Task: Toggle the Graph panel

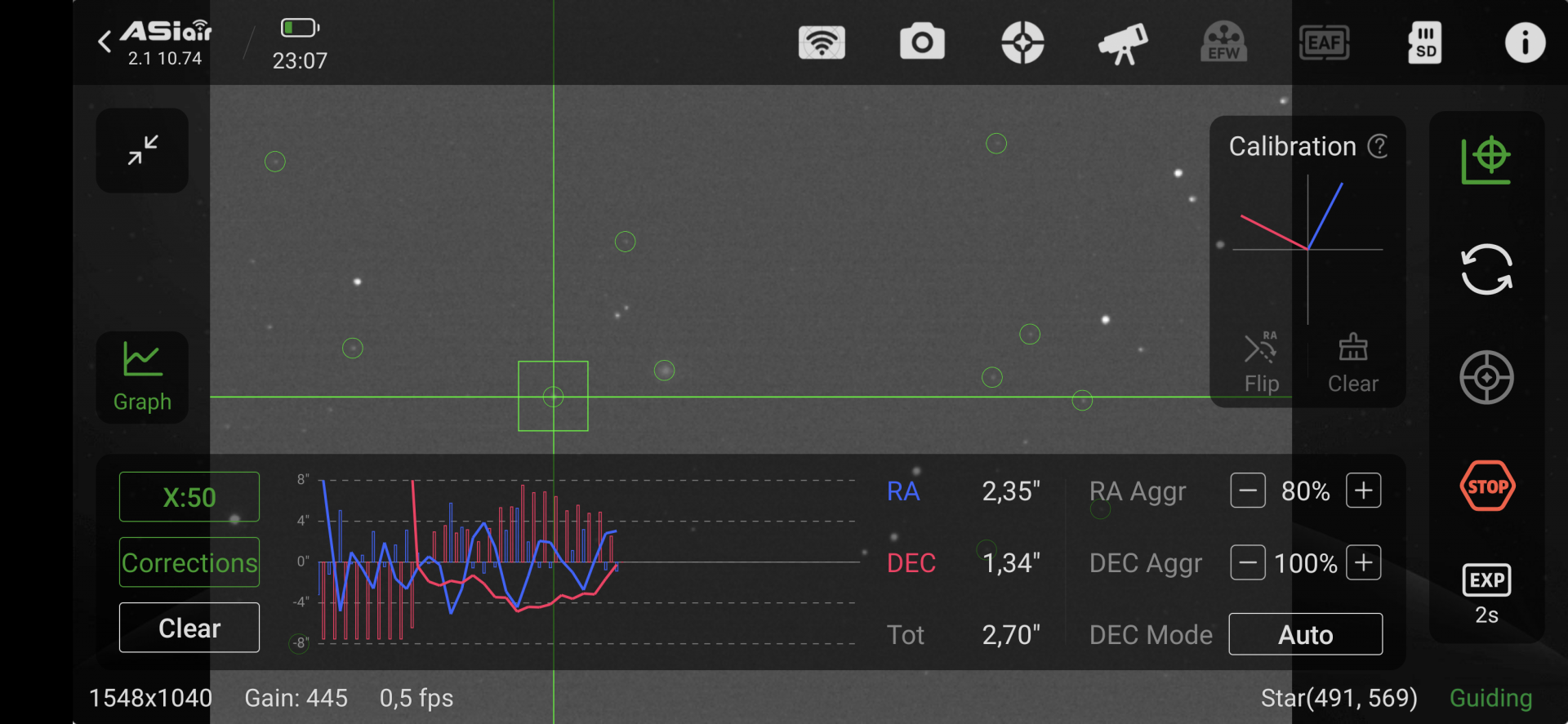Action: 142,377
